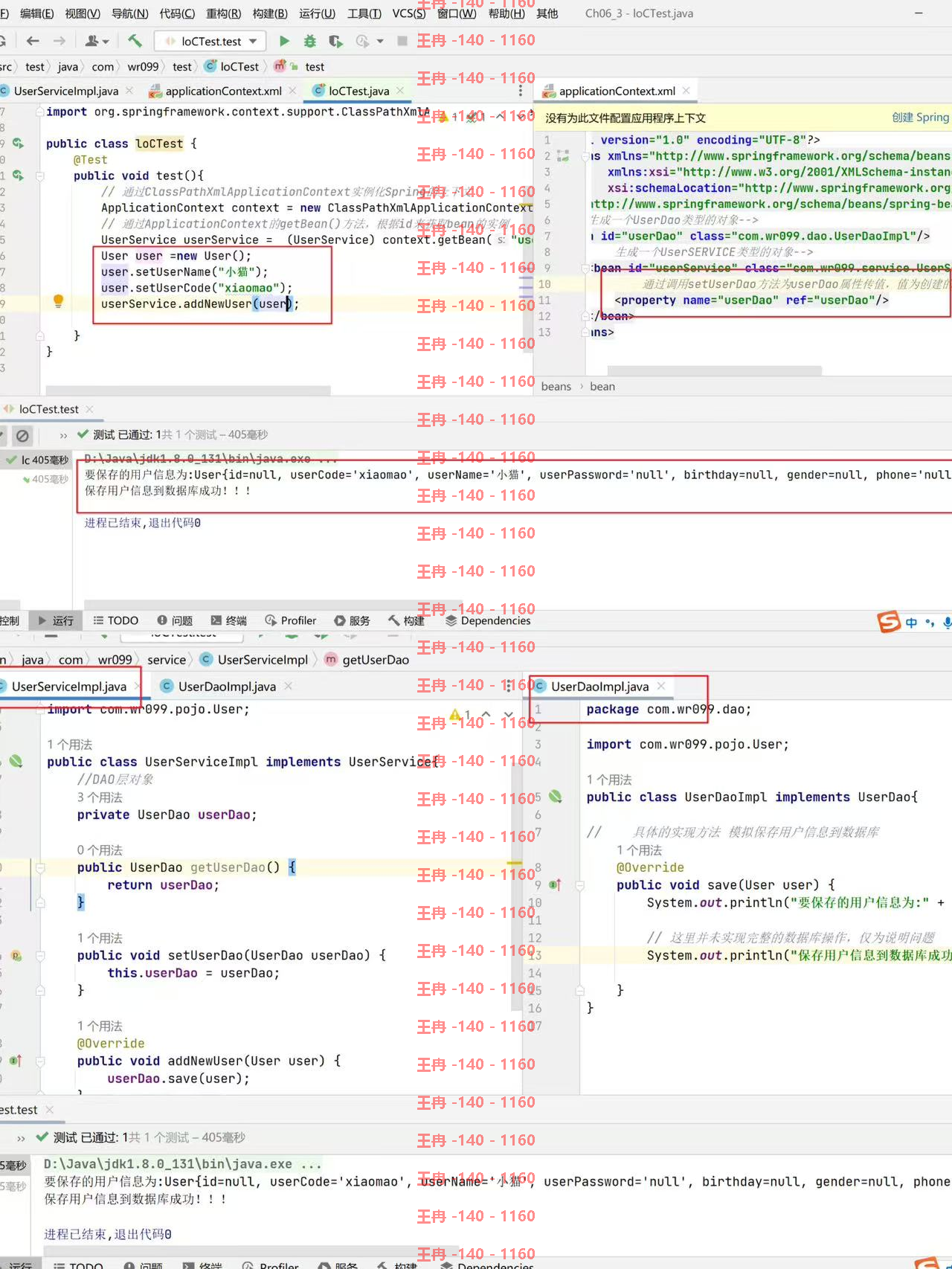The height and width of the screenshot is (1269, 952).
Task: Open Dependencies tool window in upper IDE
Action: [x=488, y=620]
